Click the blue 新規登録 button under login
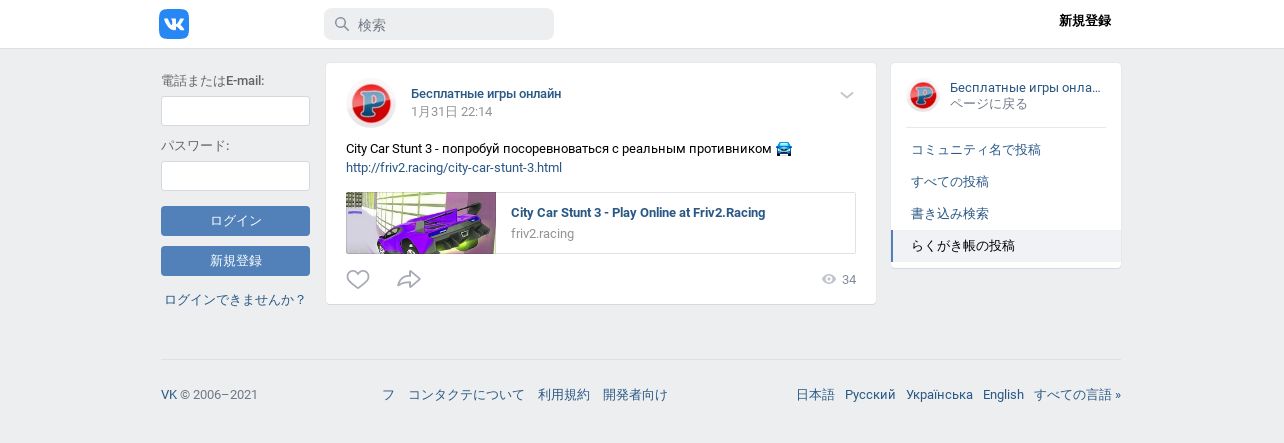Viewport: 1284px width, 443px height. click(235, 261)
